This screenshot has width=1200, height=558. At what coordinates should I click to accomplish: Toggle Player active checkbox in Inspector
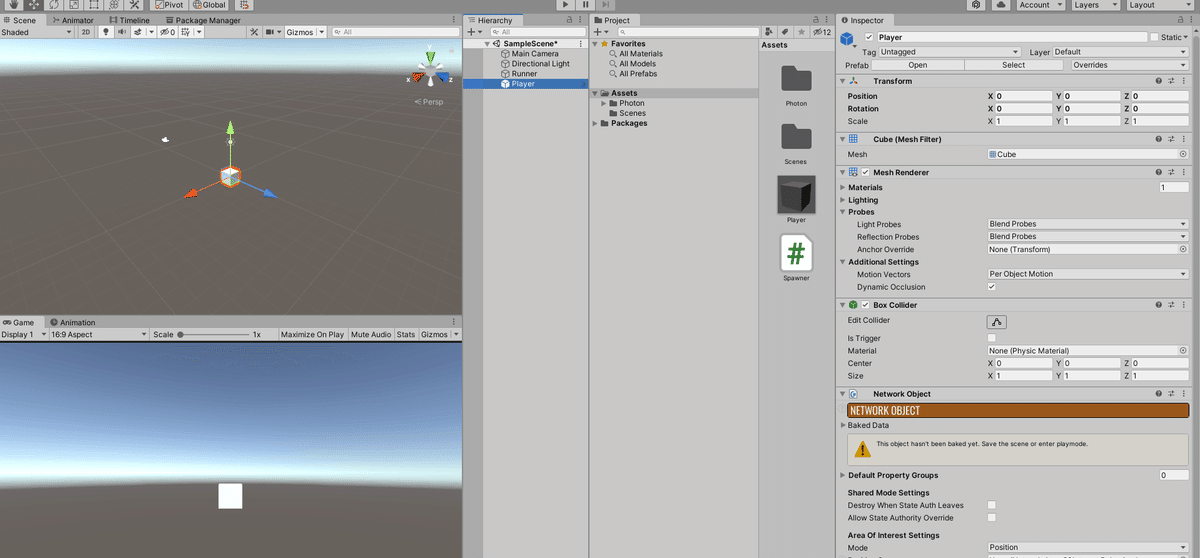[x=869, y=38]
